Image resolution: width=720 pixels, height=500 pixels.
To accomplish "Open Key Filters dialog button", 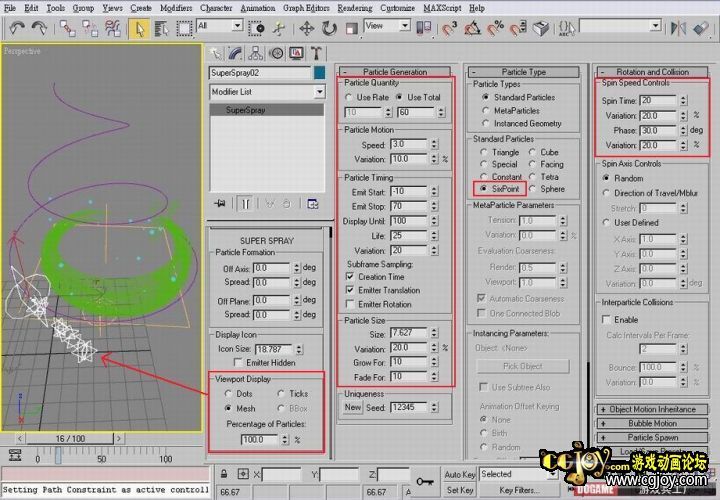I will tap(519, 490).
